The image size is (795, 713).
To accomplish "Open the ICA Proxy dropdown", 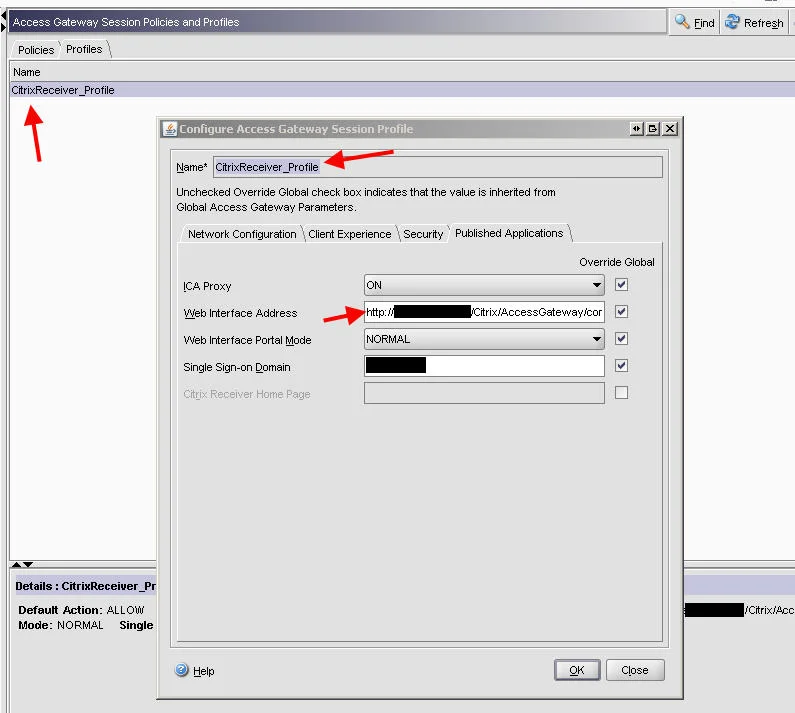I will 484,285.
